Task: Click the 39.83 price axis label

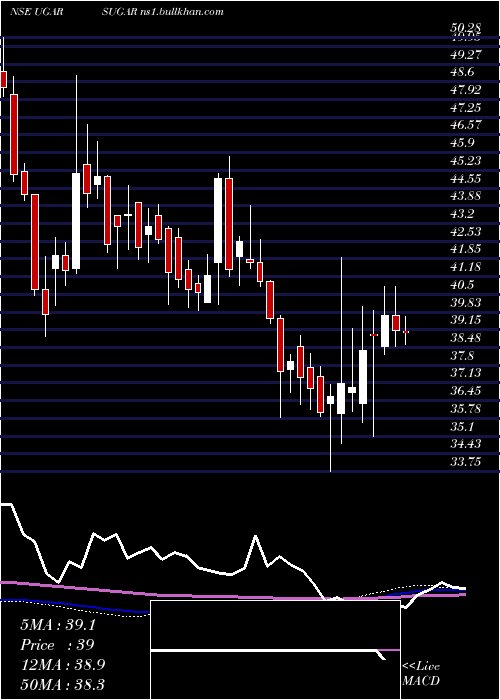Action: coord(467,303)
